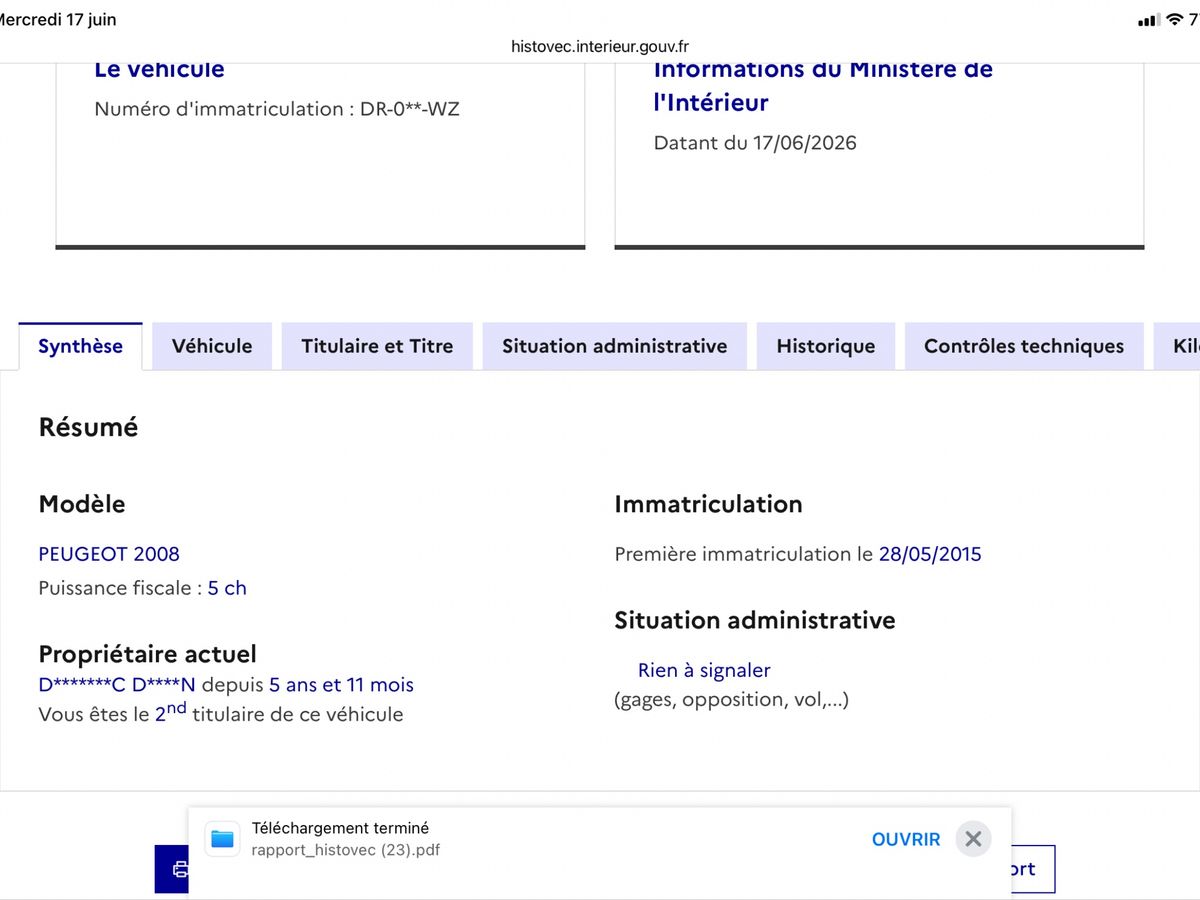The height and width of the screenshot is (900, 1200).
Task: Click the (gages, opposition, vol,...) note
Action: tap(731, 700)
